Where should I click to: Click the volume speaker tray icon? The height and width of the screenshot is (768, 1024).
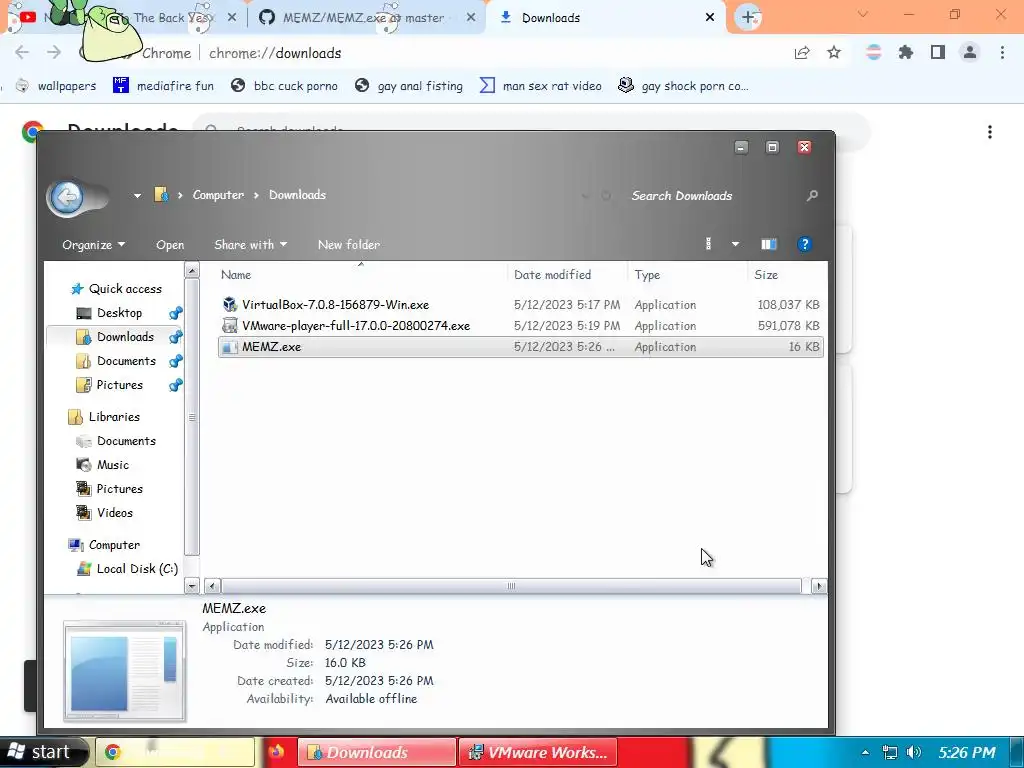[914, 752]
